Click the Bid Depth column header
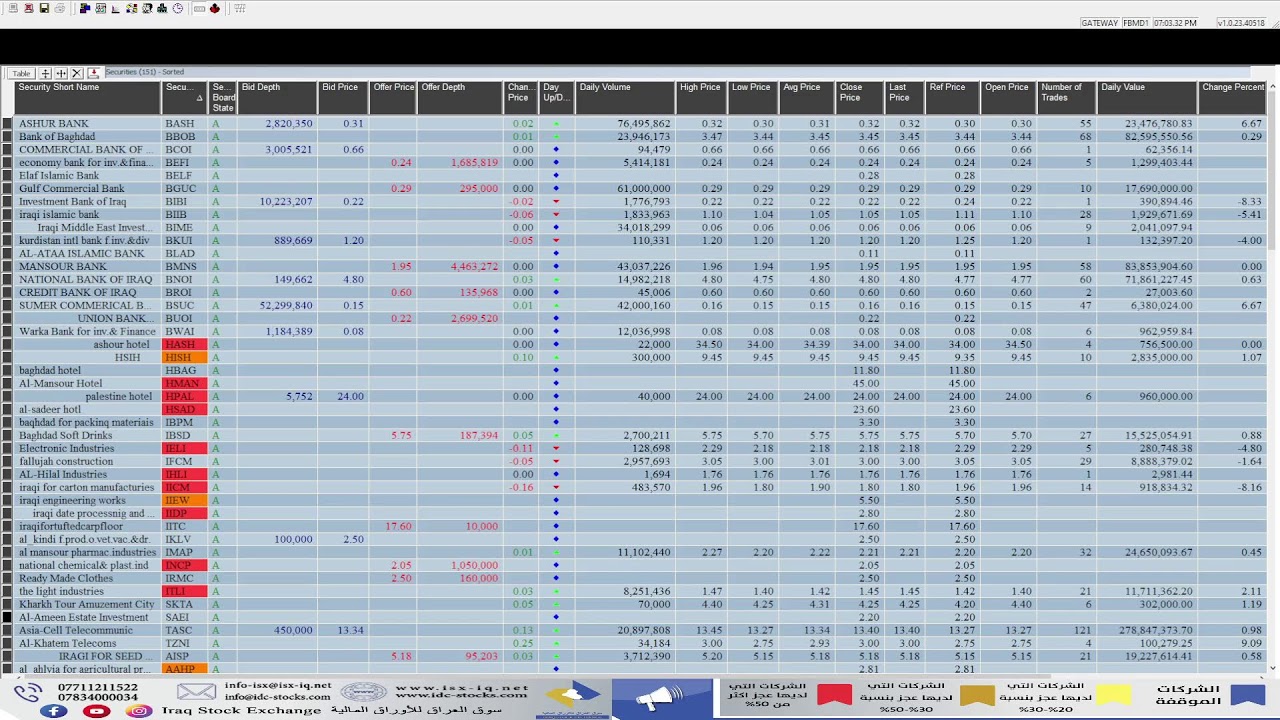This screenshot has width=1280, height=720. 278,97
